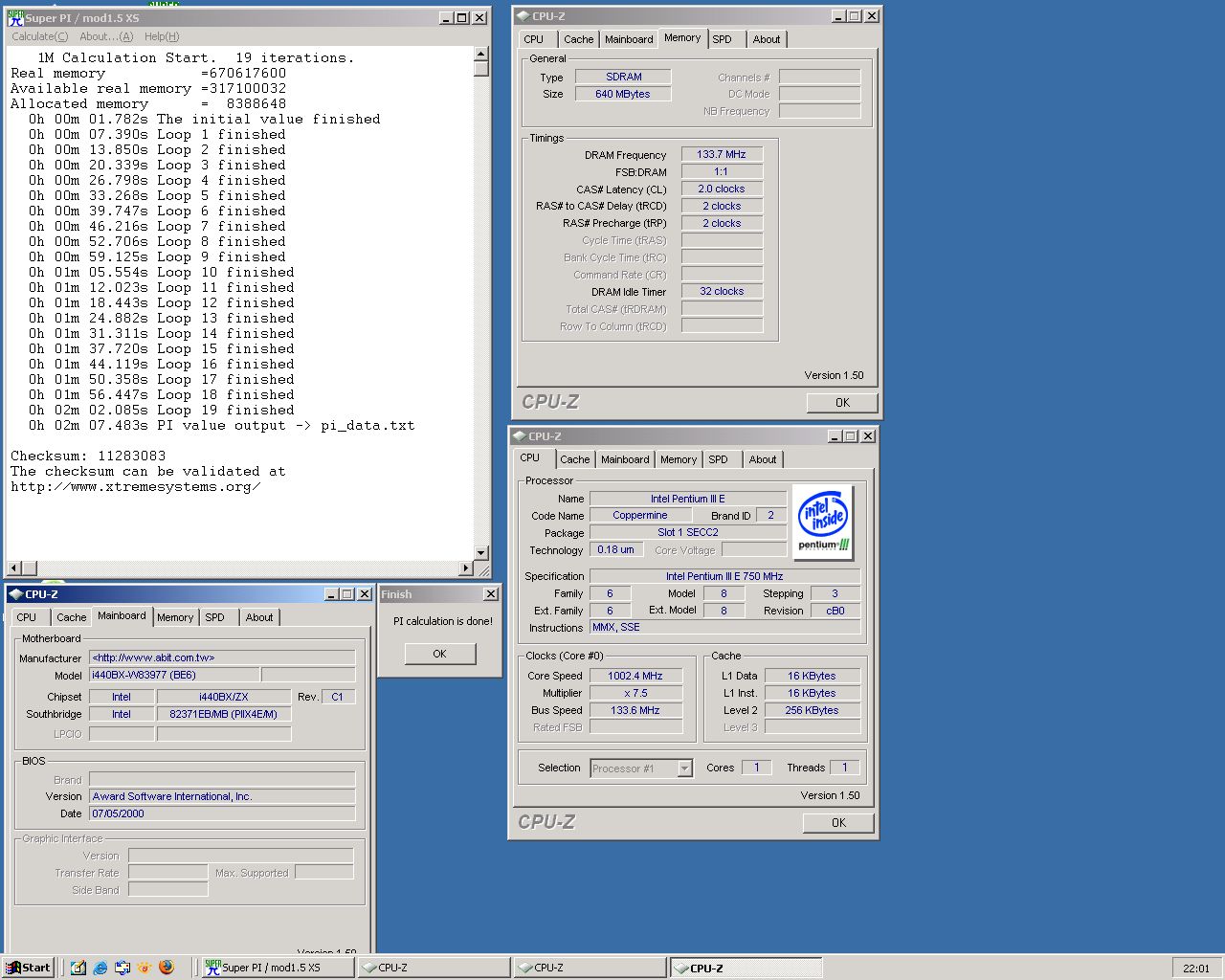The height and width of the screenshot is (980, 1225).
Task: Click the Southbridge 82371EB/MB (PIIX4E/M) field
Action: [x=223, y=714]
